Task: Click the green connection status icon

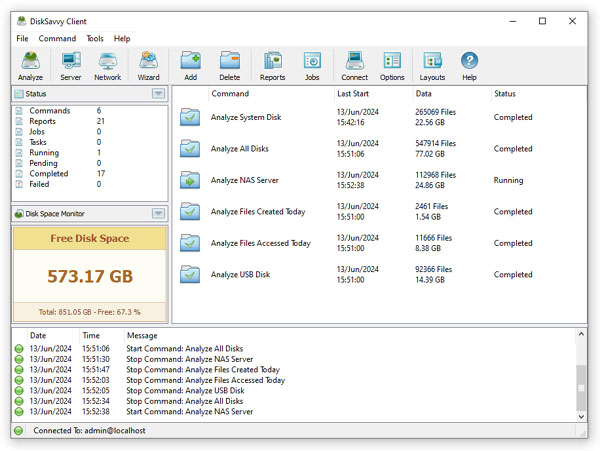Action: click(18, 430)
